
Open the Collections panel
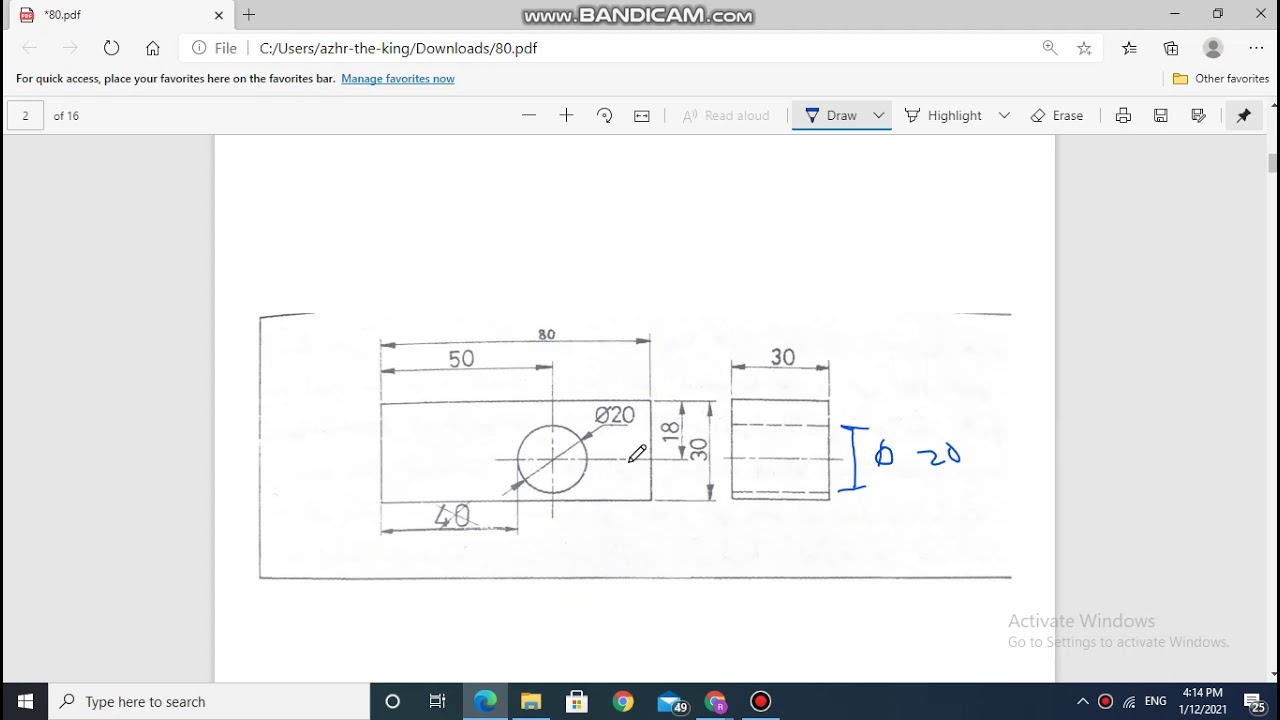[x=1171, y=48]
